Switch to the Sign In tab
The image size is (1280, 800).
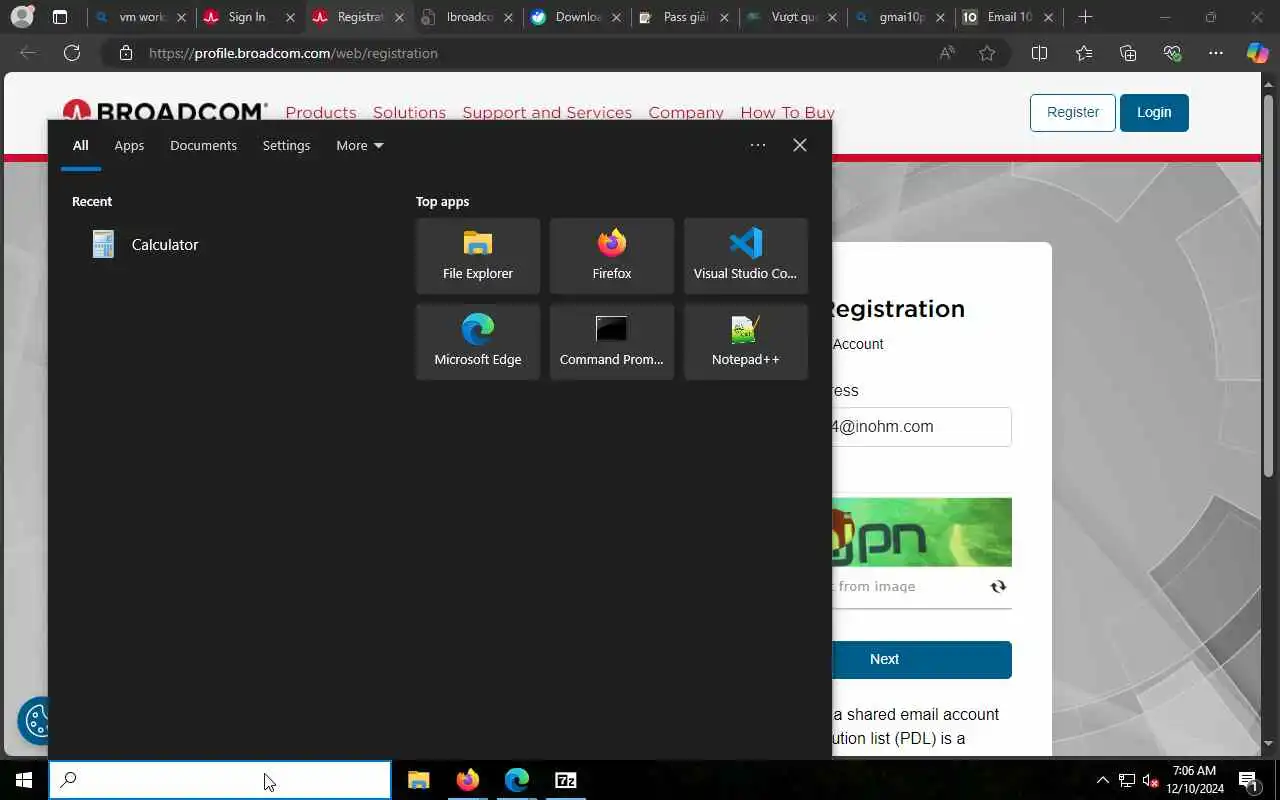[x=250, y=17]
